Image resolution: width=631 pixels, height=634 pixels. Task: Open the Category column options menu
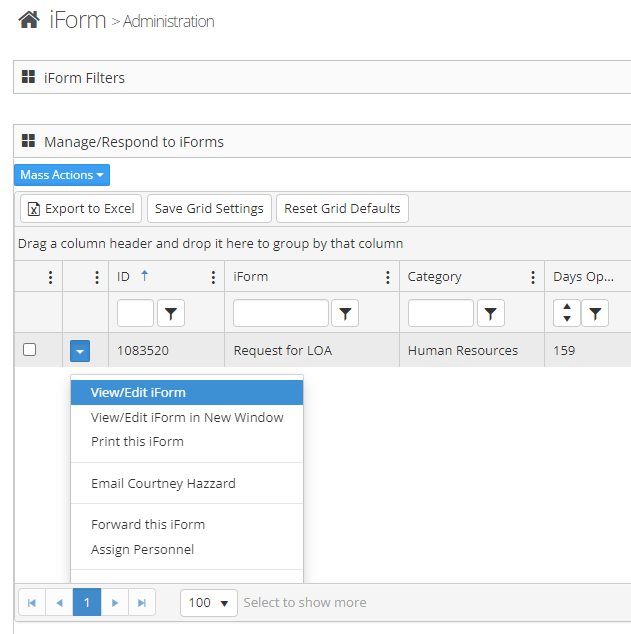[x=533, y=277]
